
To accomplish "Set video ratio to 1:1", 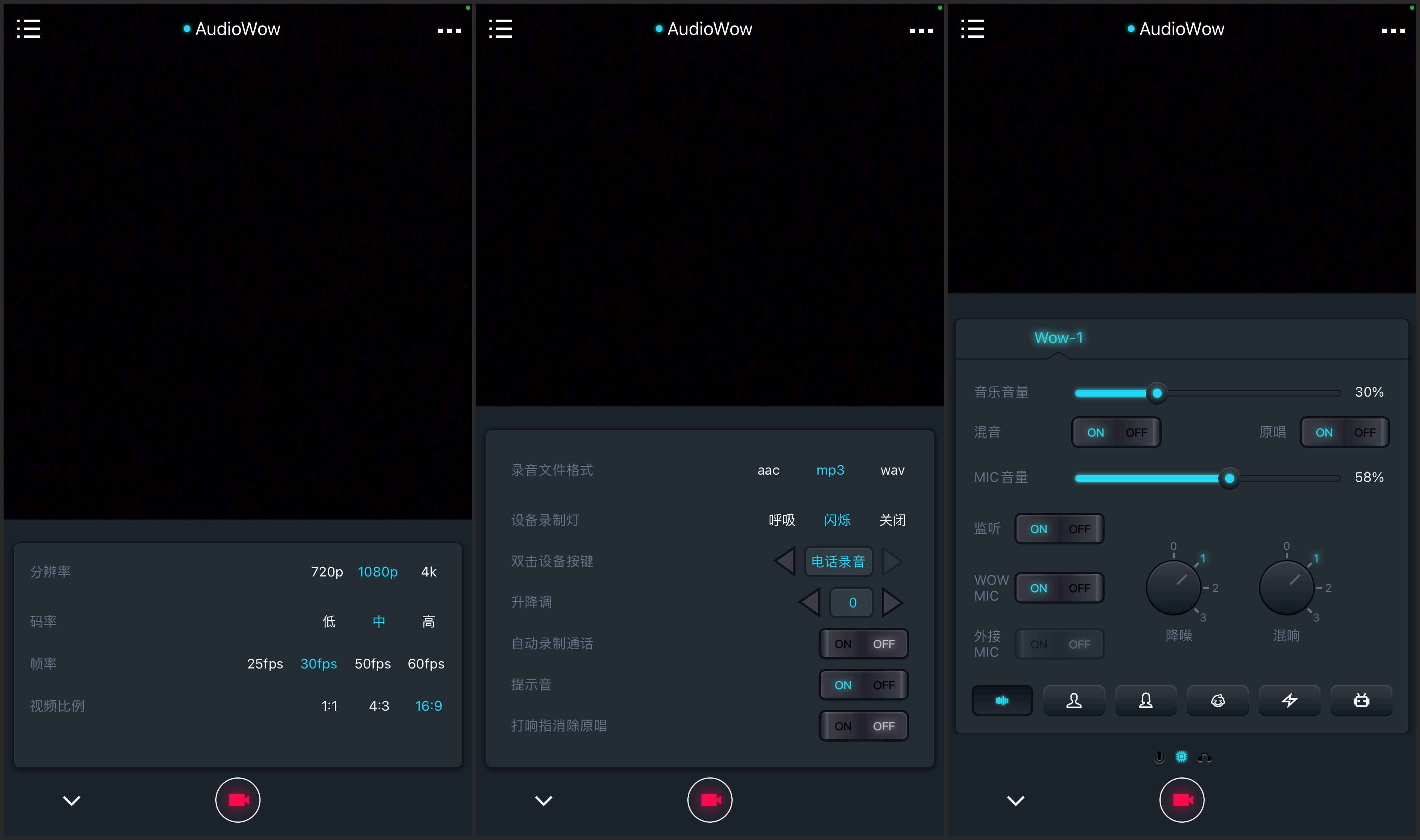I will click(329, 706).
